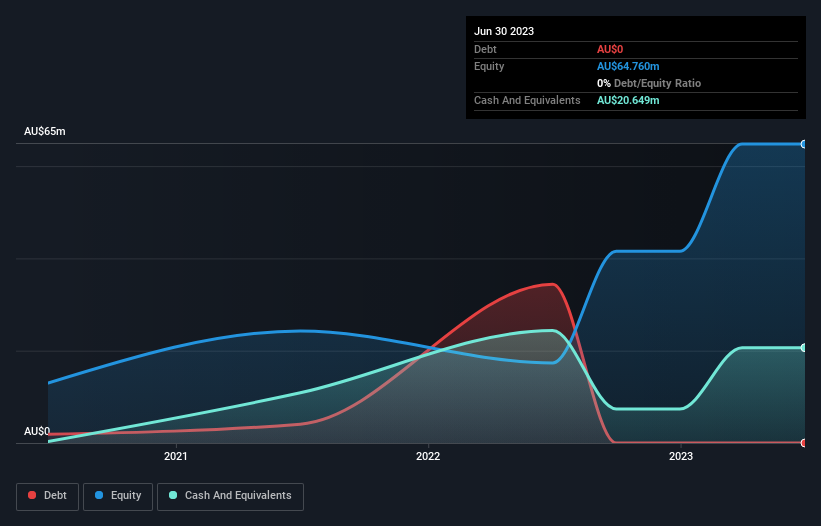Click the AU$0 y-axis label
Image resolution: width=821 pixels, height=526 pixels.
point(37,431)
